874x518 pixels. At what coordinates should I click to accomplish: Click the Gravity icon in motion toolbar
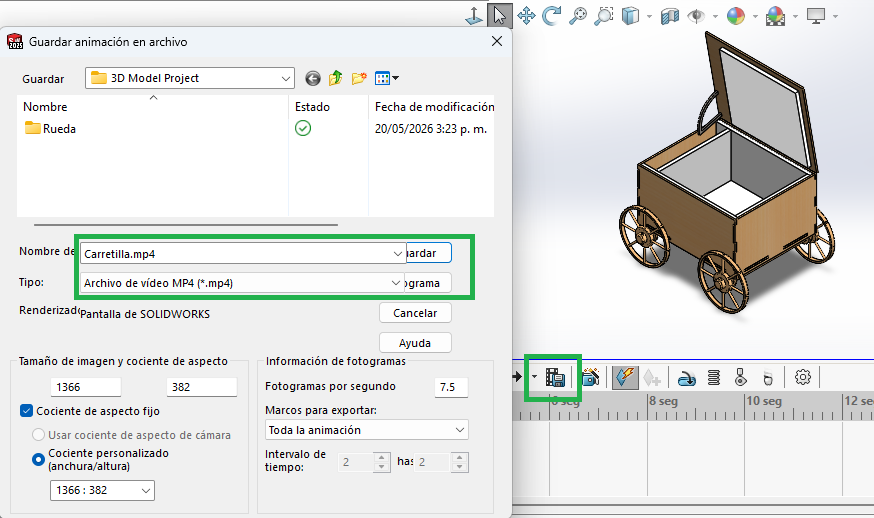pyautogui.click(x=768, y=378)
